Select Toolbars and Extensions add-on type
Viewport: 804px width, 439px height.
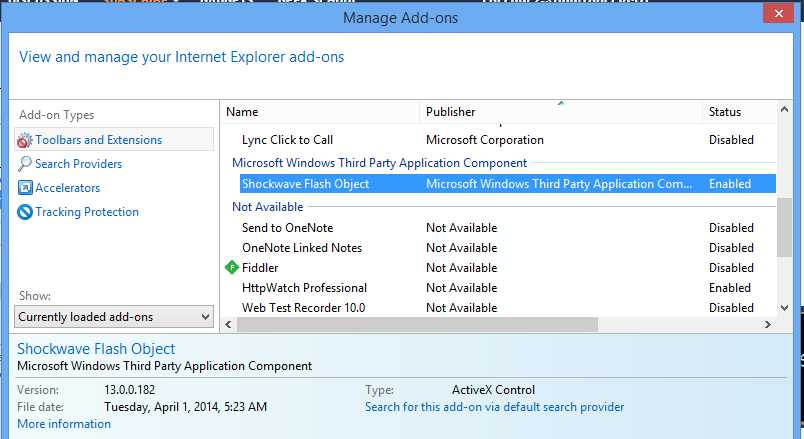coord(114,139)
